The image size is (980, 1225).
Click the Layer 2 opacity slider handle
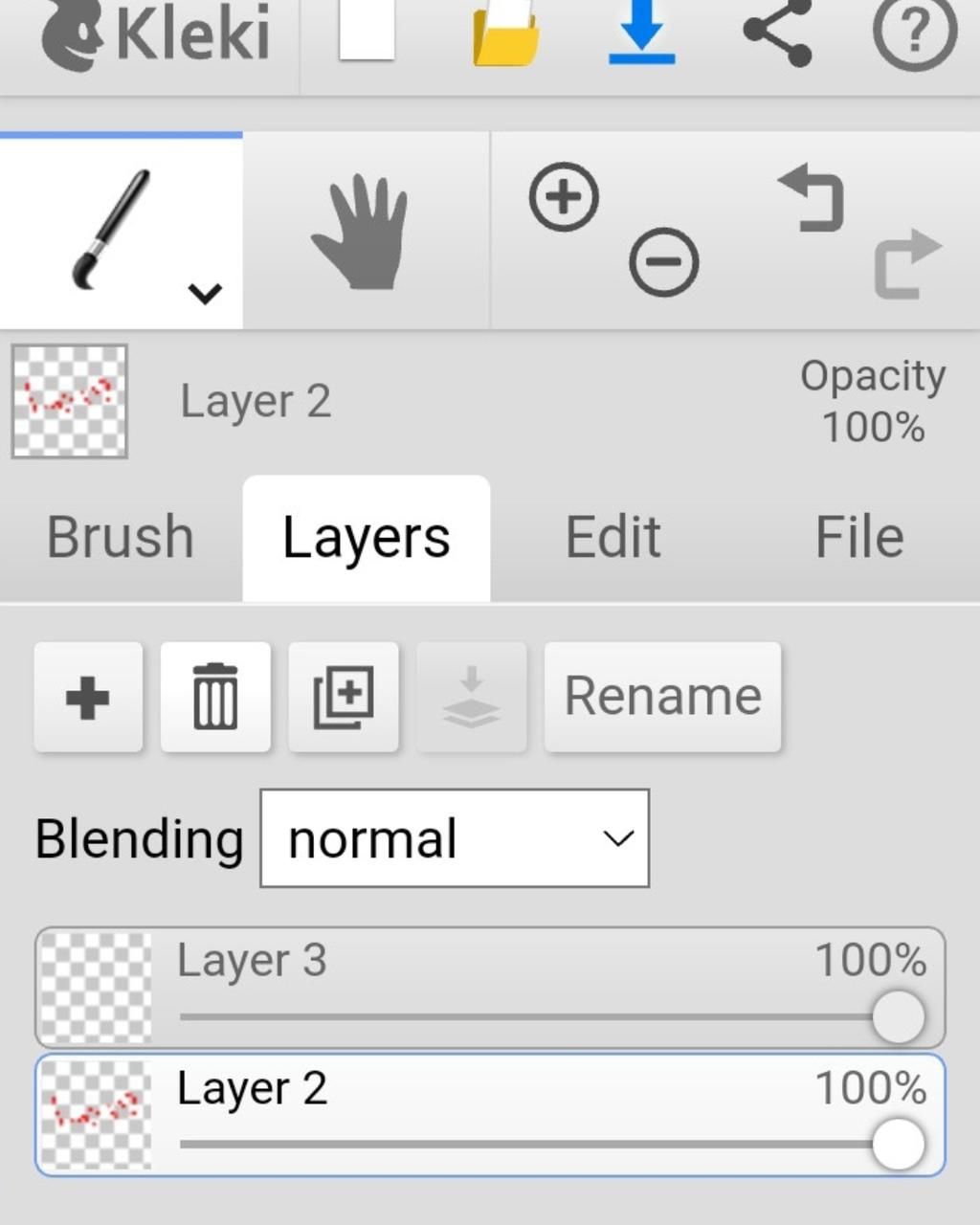(x=898, y=1144)
